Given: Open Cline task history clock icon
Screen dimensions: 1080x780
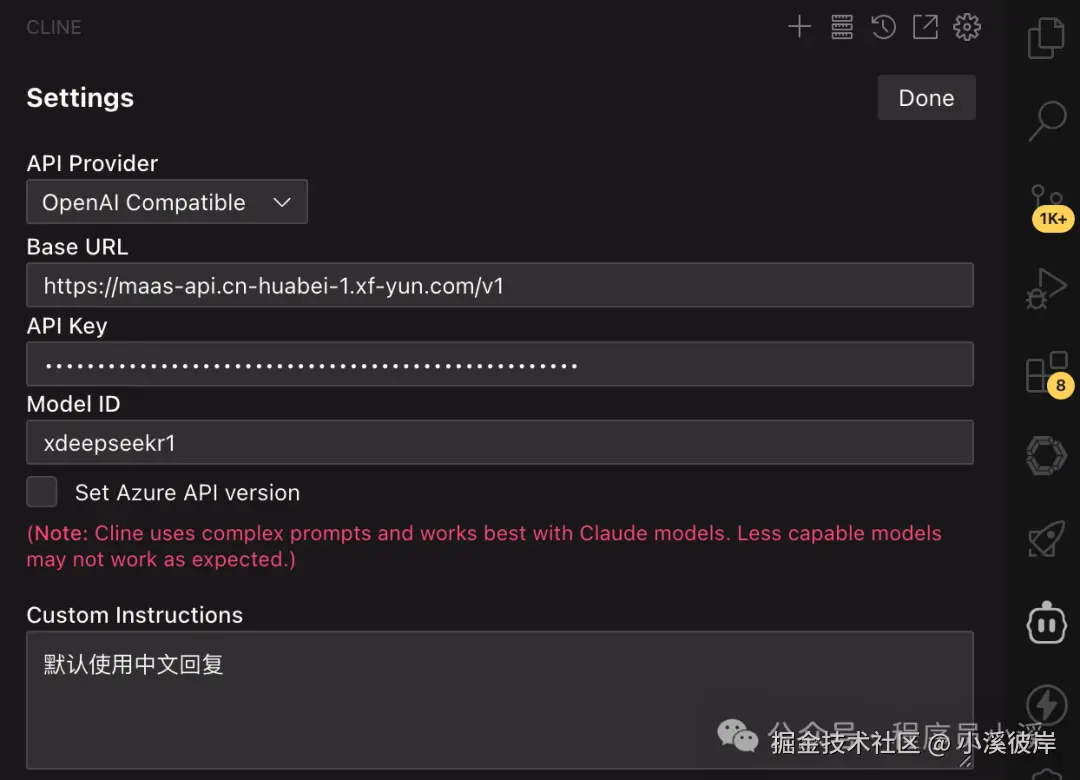Looking at the screenshot, I should coord(883,27).
